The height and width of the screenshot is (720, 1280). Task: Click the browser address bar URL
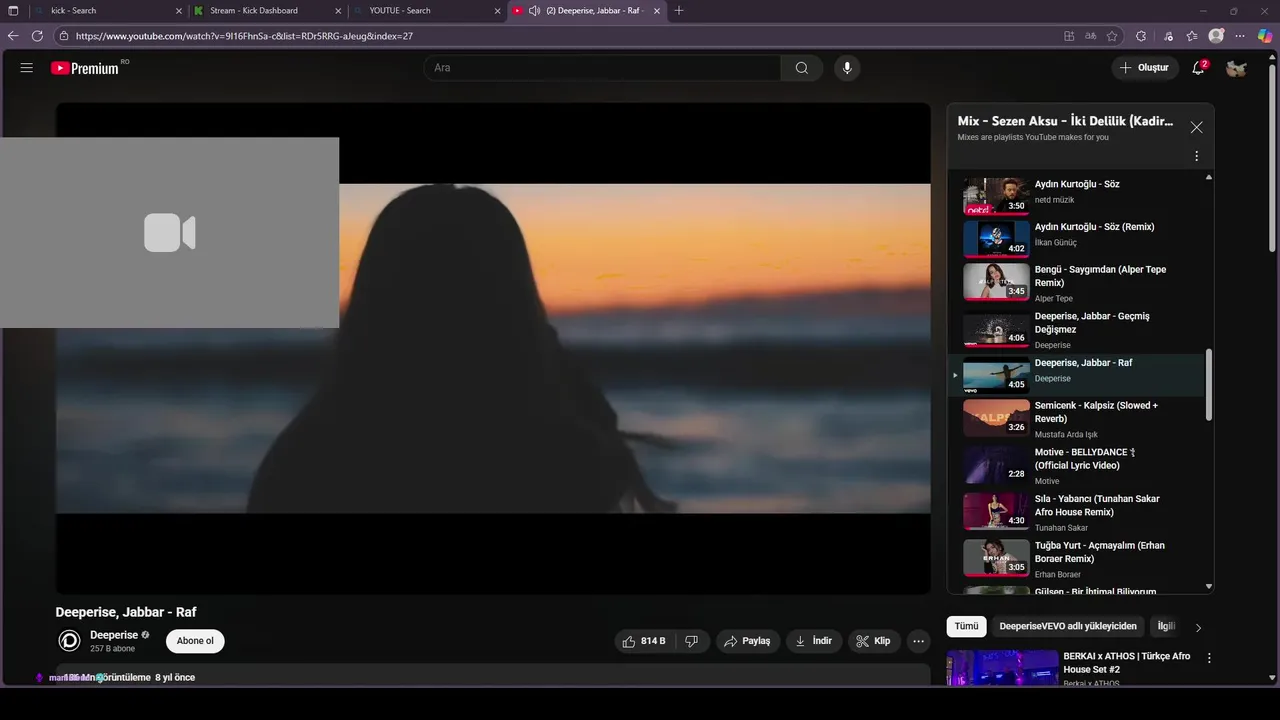[244, 36]
